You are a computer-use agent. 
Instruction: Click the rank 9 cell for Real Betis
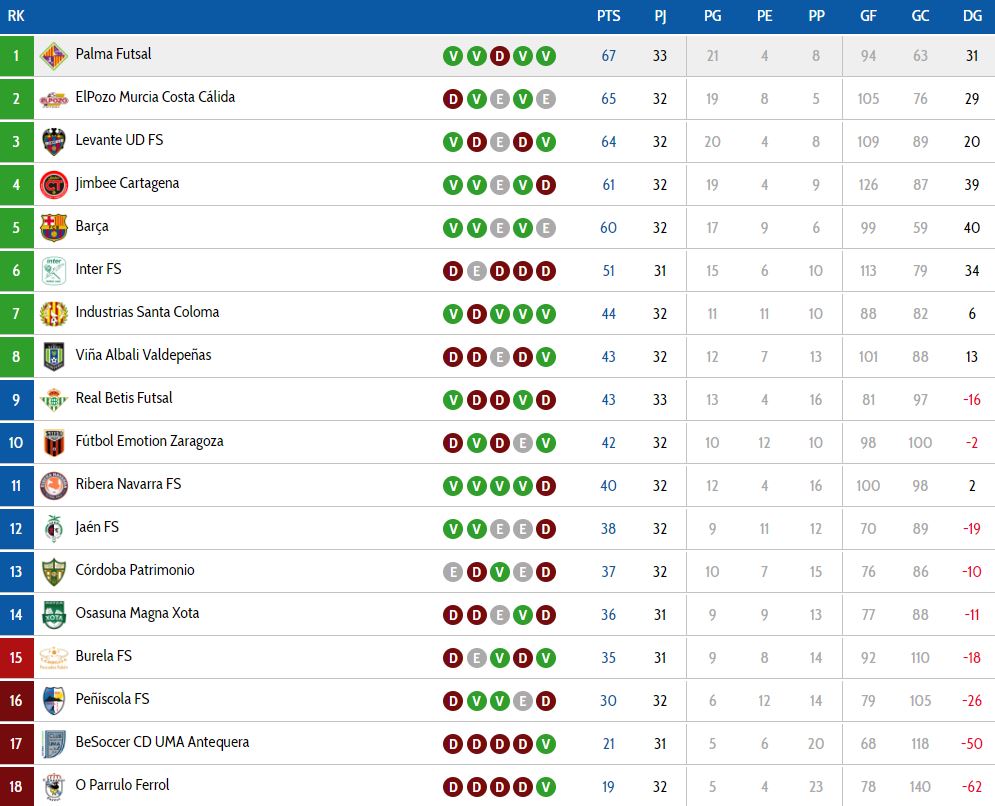point(16,400)
